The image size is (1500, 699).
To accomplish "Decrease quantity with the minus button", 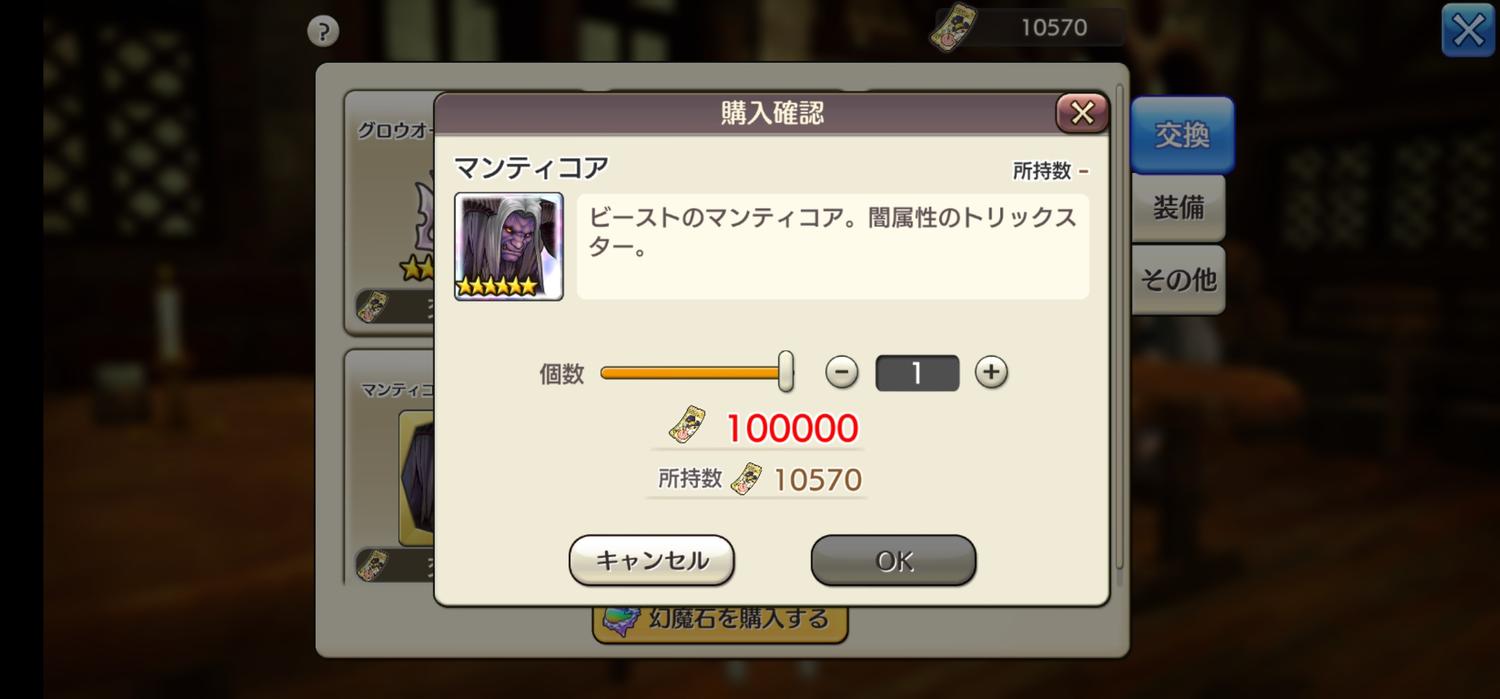I will [x=842, y=373].
